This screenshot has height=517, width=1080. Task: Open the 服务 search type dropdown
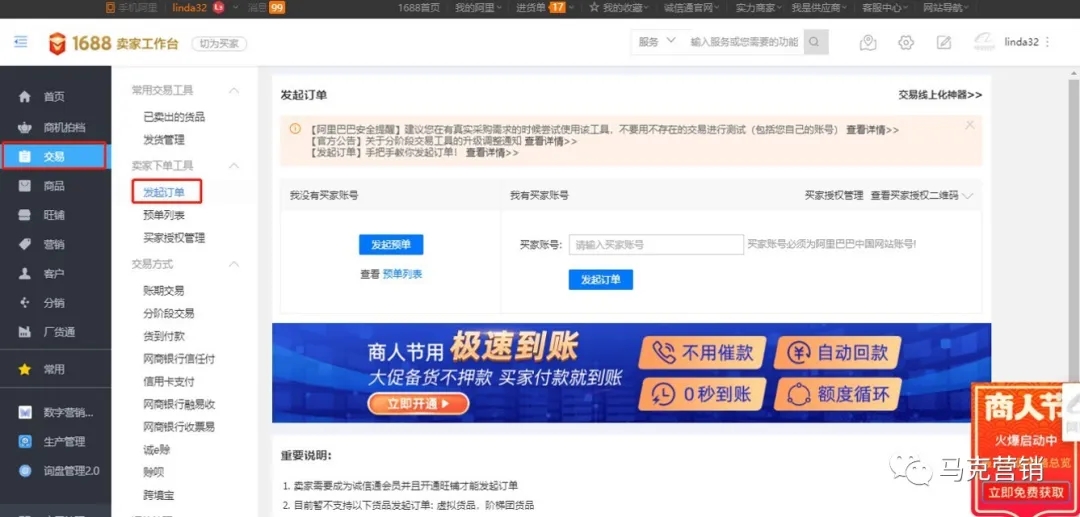tap(657, 42)
